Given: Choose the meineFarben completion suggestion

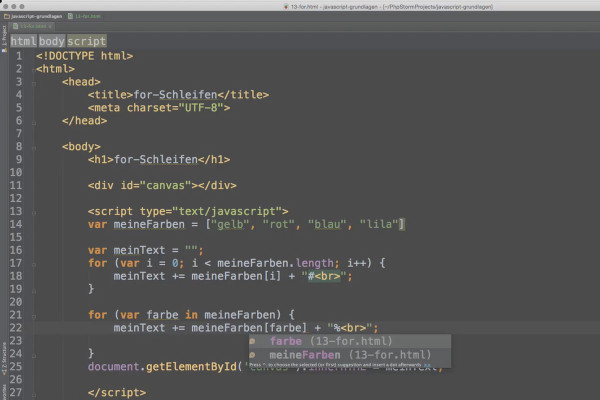Looking at the screenshot, I should point(350,355).
